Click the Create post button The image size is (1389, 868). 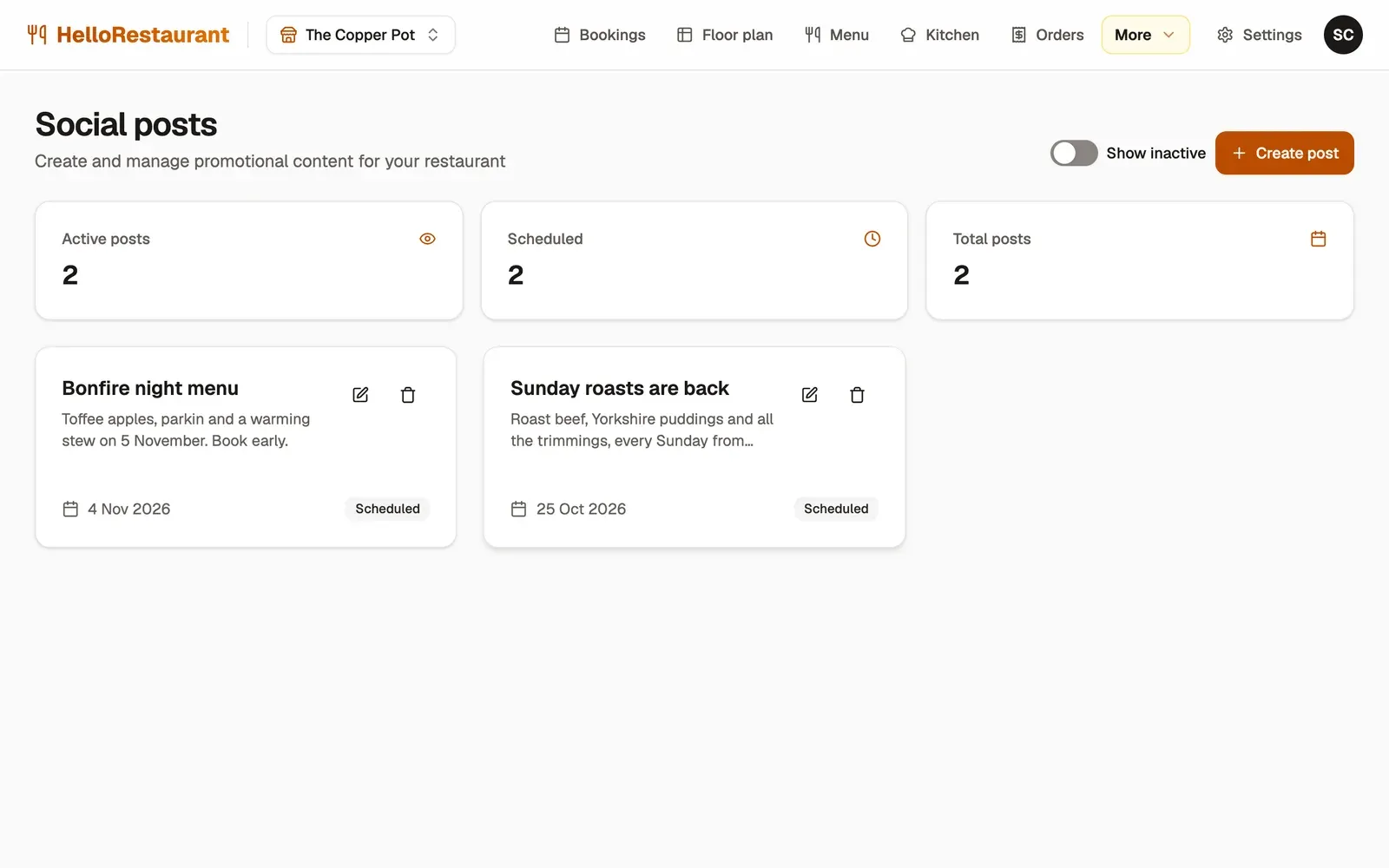click(1285, 153)
